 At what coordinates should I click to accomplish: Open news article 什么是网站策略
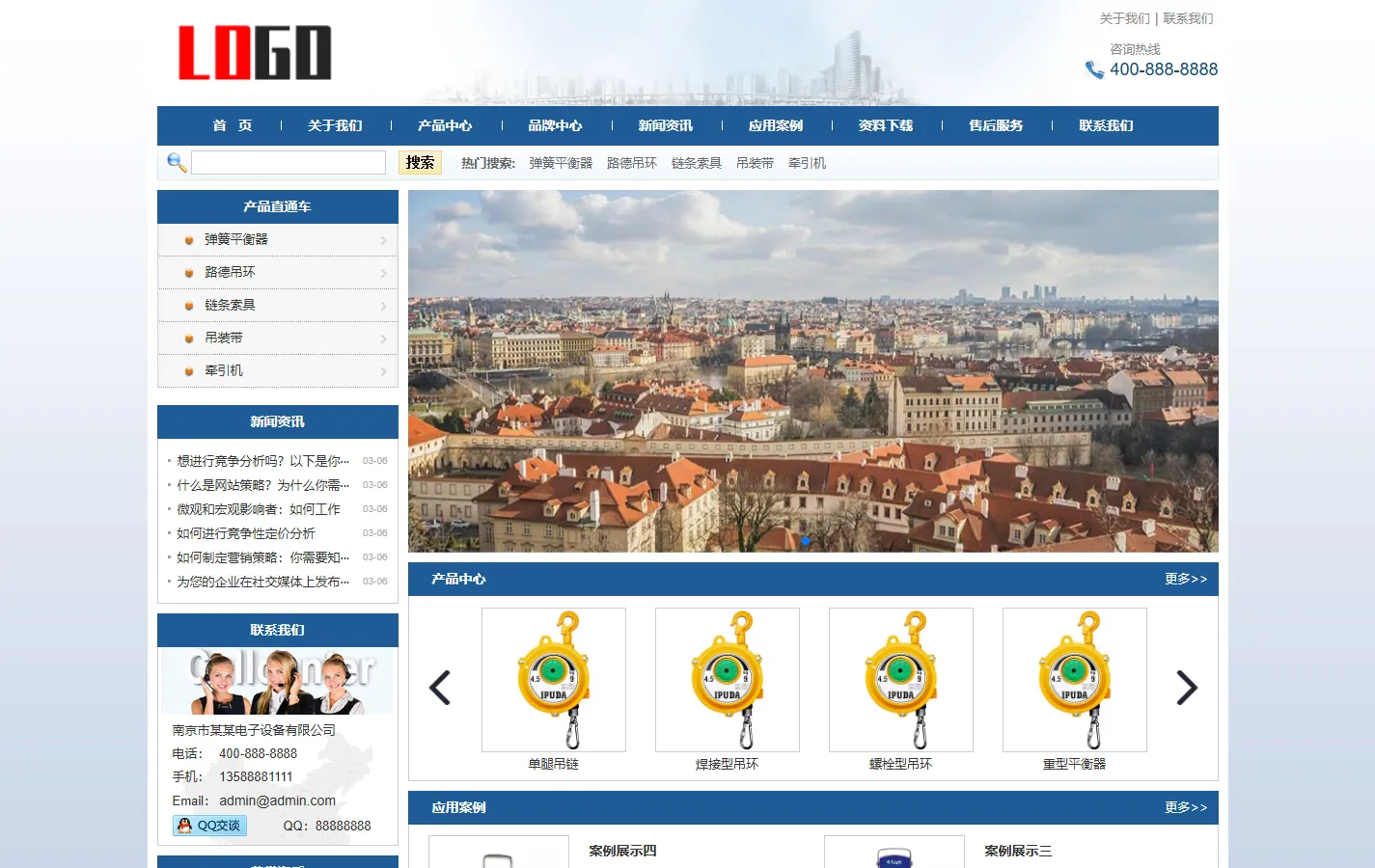(262, 485)
